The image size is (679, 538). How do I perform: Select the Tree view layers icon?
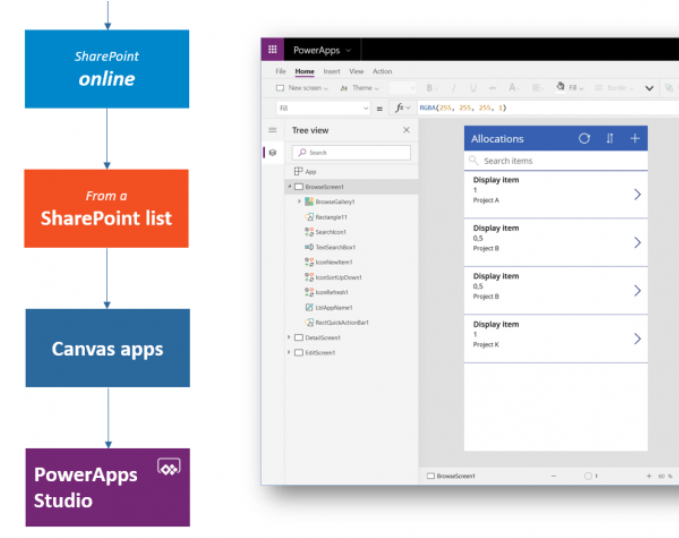pyautogui.click(x=272, y=152)
